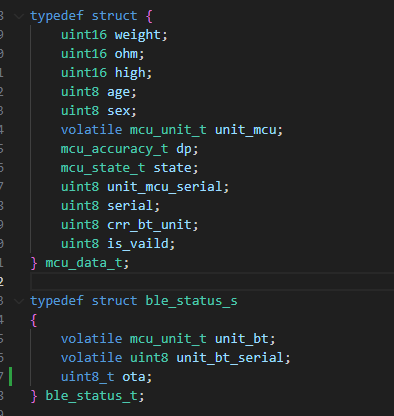This screenshot has width=394, height=416.
Task: Click the closing brace before ble_status_t
Action: (34, 396)
